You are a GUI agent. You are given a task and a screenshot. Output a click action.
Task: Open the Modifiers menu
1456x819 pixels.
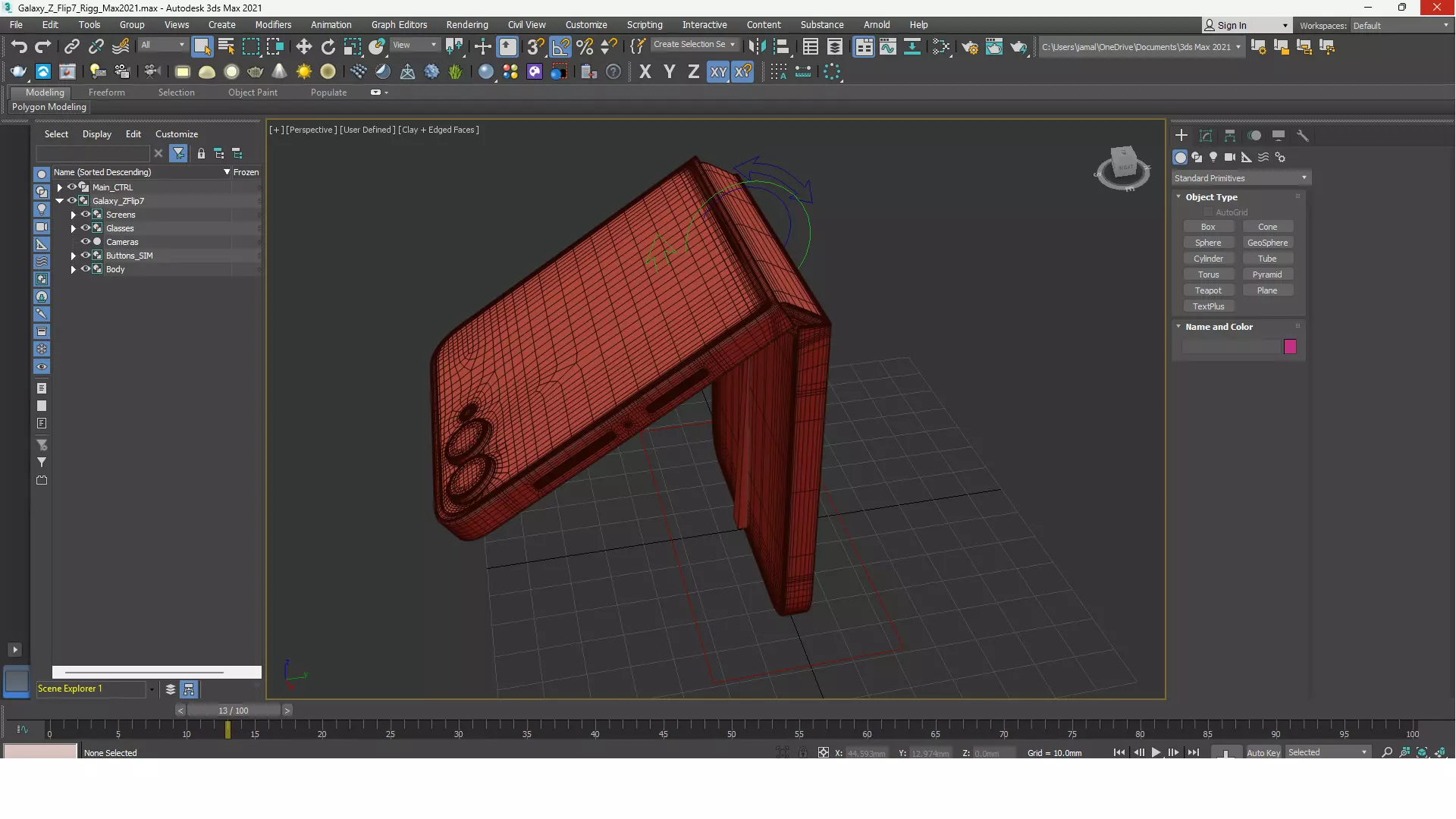tap(273, 25)
